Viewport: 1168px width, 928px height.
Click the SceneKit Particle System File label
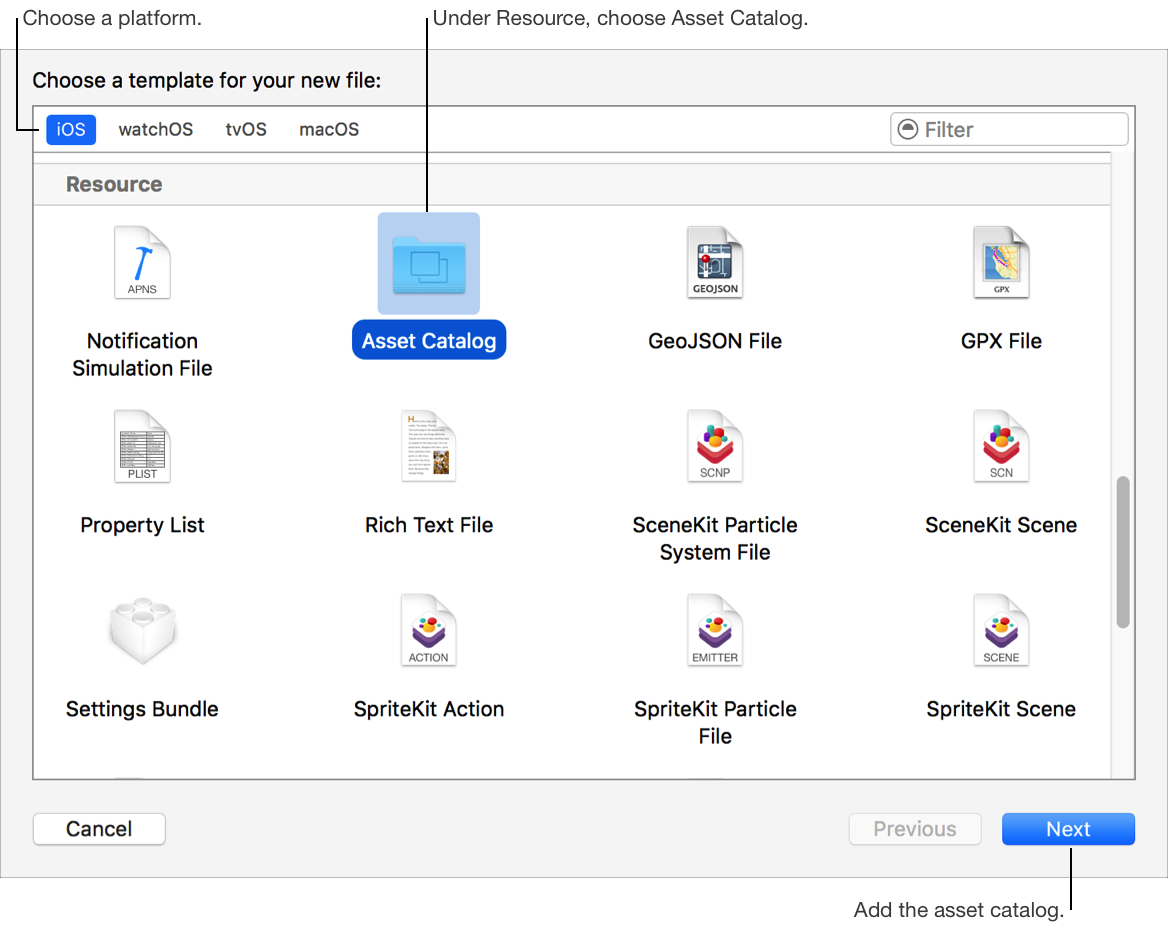tap(715, 538)
